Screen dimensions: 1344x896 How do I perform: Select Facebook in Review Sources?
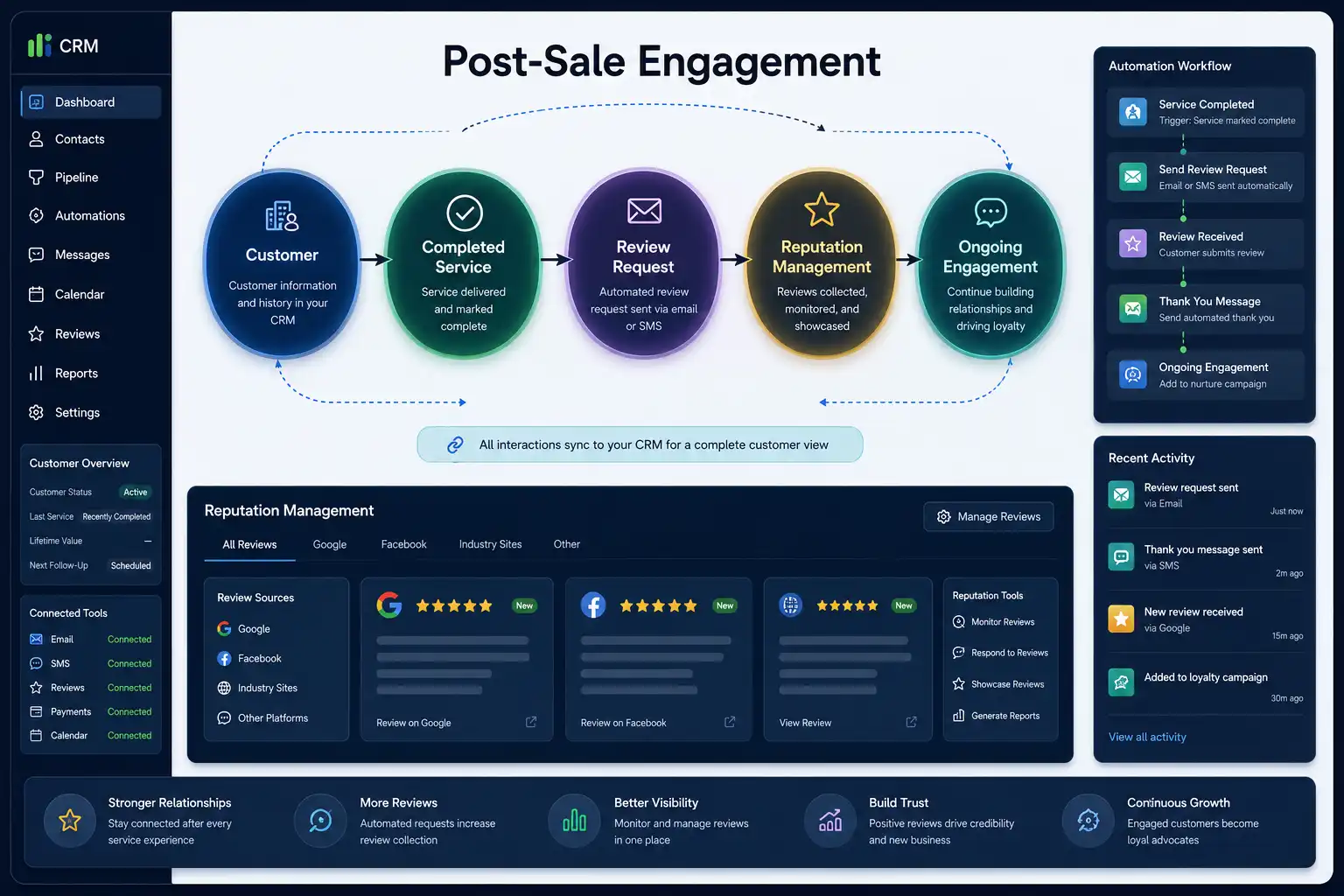tap(249, 659)
